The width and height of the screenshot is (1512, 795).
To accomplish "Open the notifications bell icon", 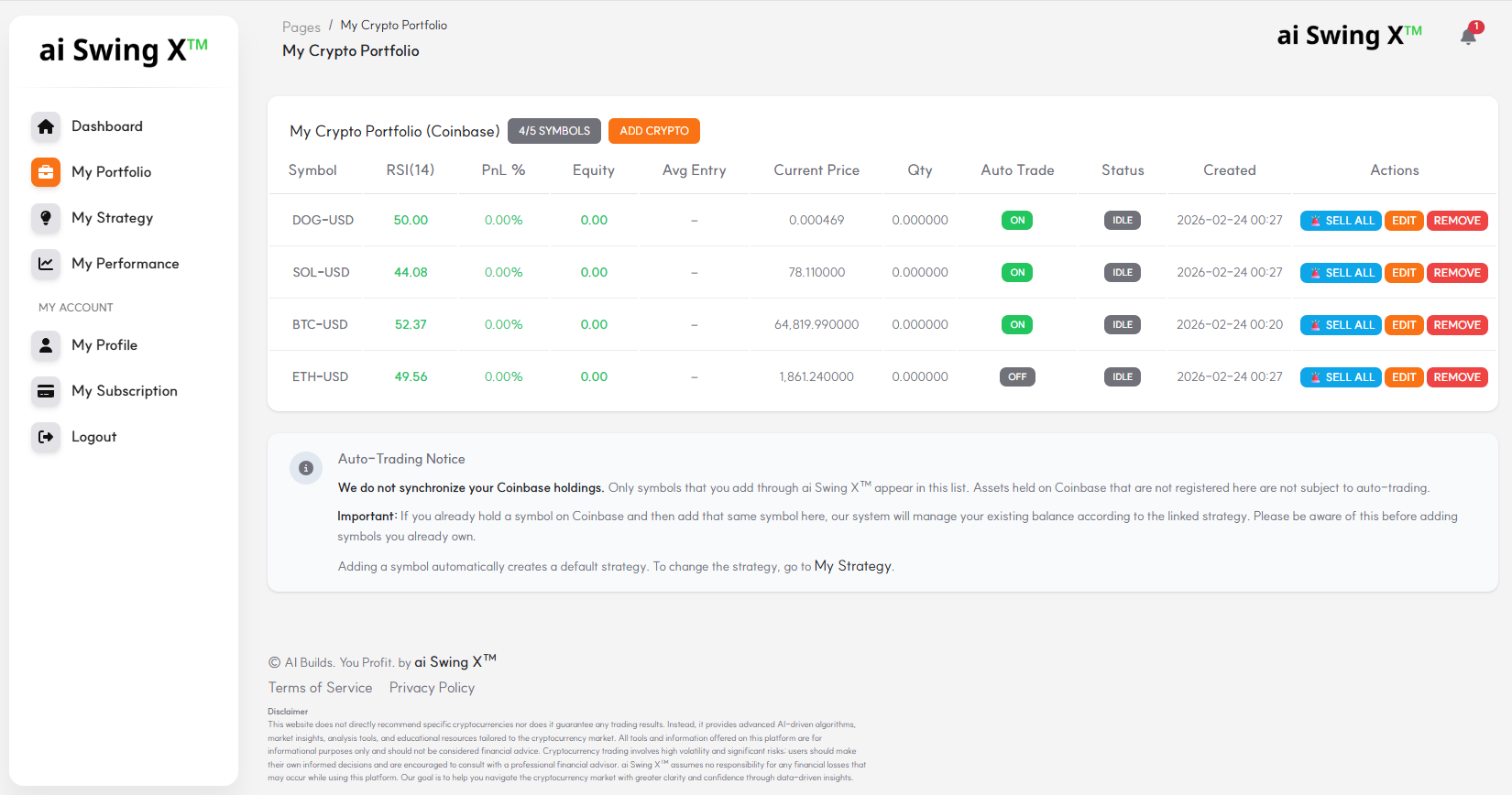I will tap(1469, 35).
